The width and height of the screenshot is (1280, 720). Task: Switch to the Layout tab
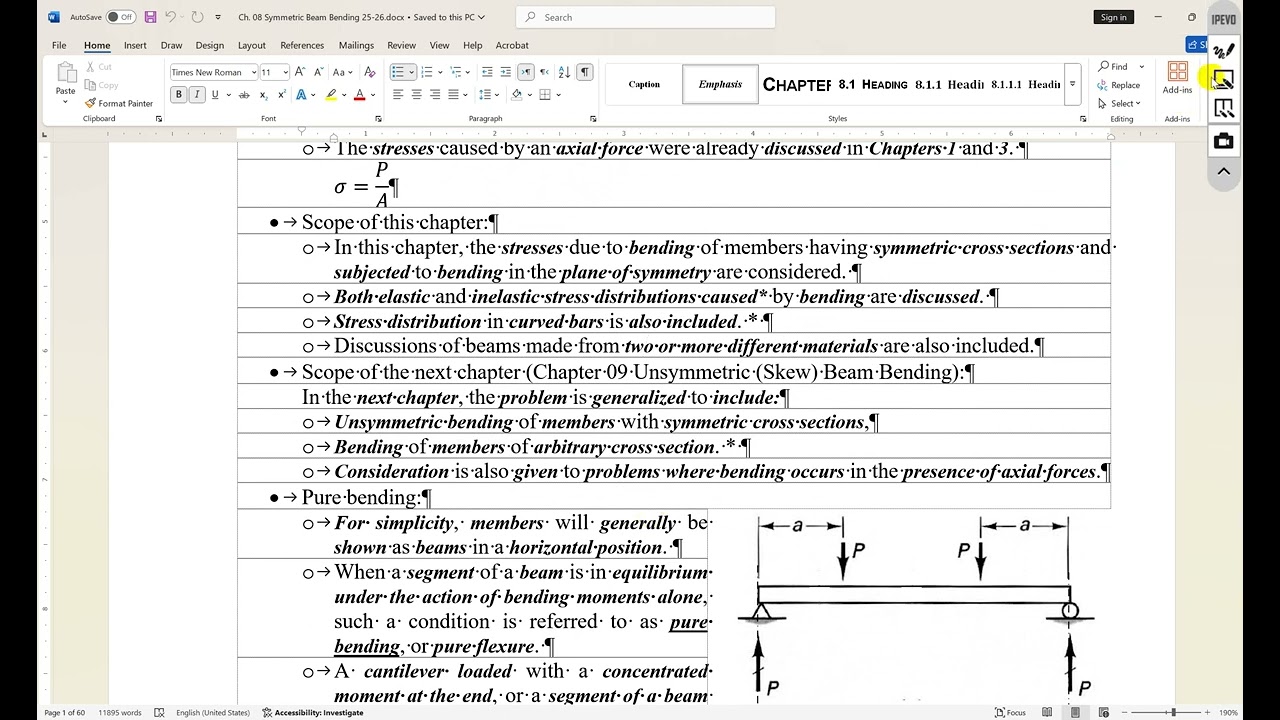251,45
